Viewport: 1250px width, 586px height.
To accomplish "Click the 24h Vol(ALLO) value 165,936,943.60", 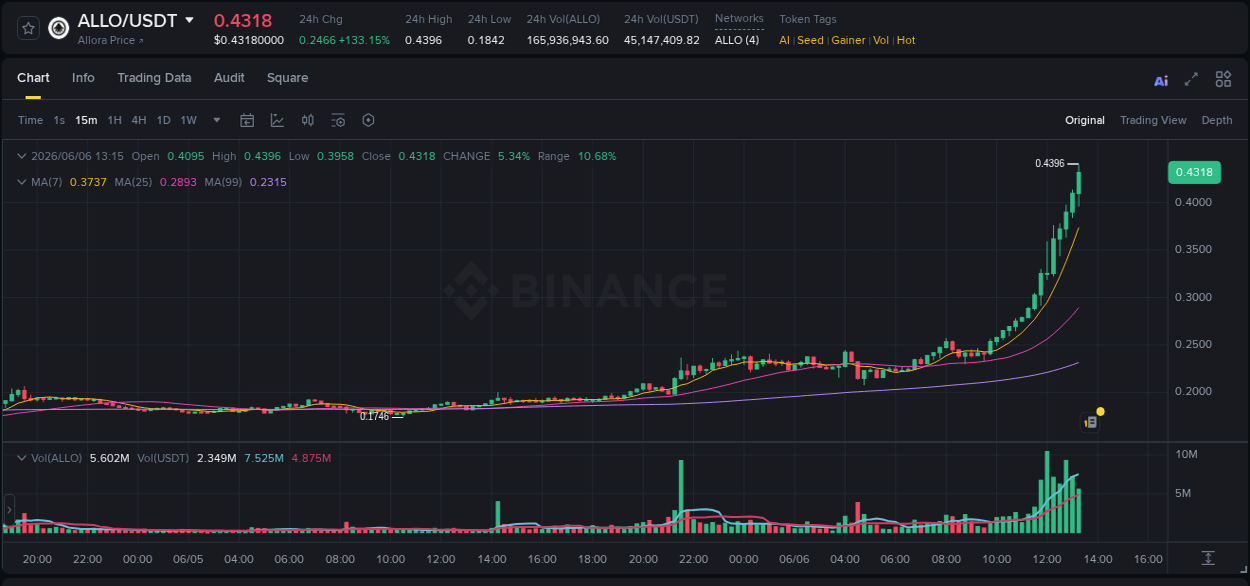I will (568, 40).
